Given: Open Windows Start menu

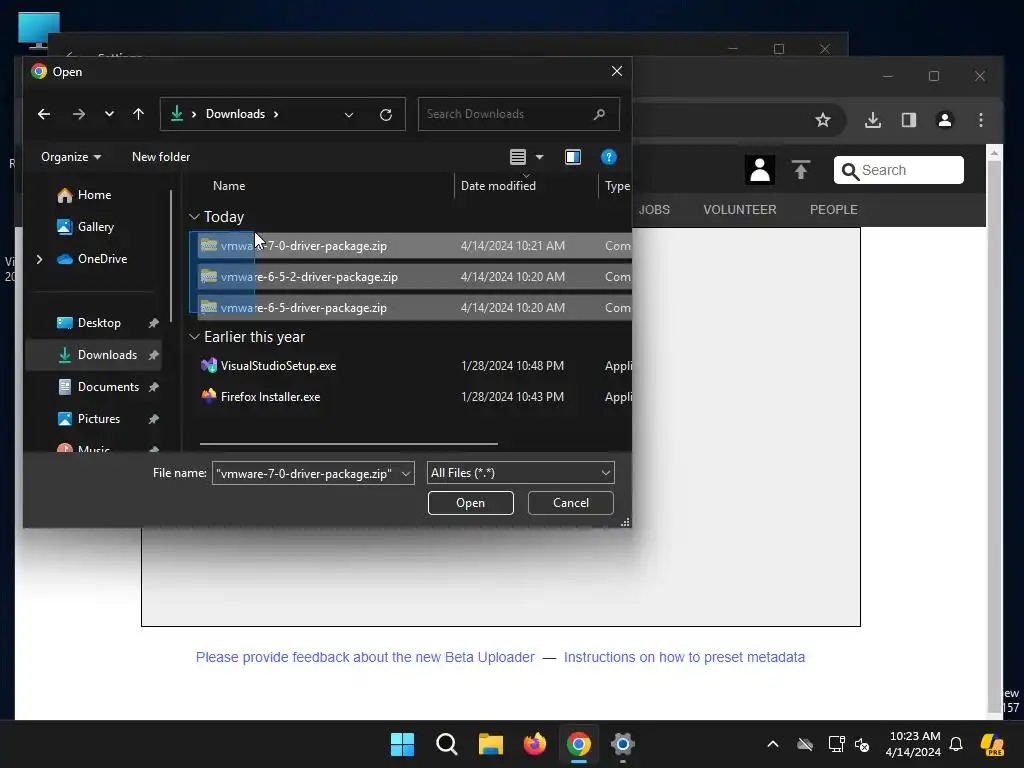Looking at the screenshot, I should (x=402, y=744).
